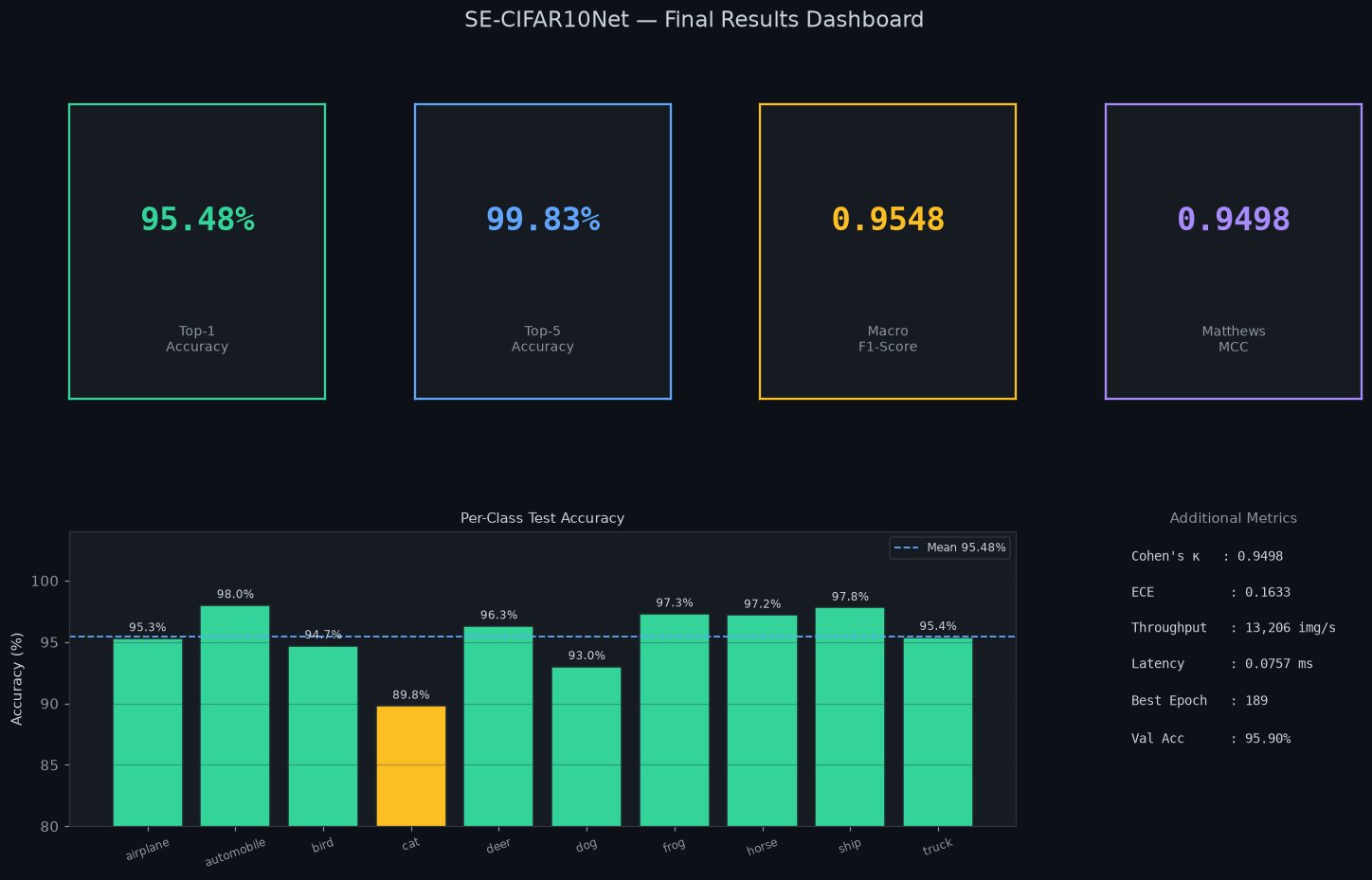Select the truck accuracy bar
The image size is (1372, 880).
938,731
